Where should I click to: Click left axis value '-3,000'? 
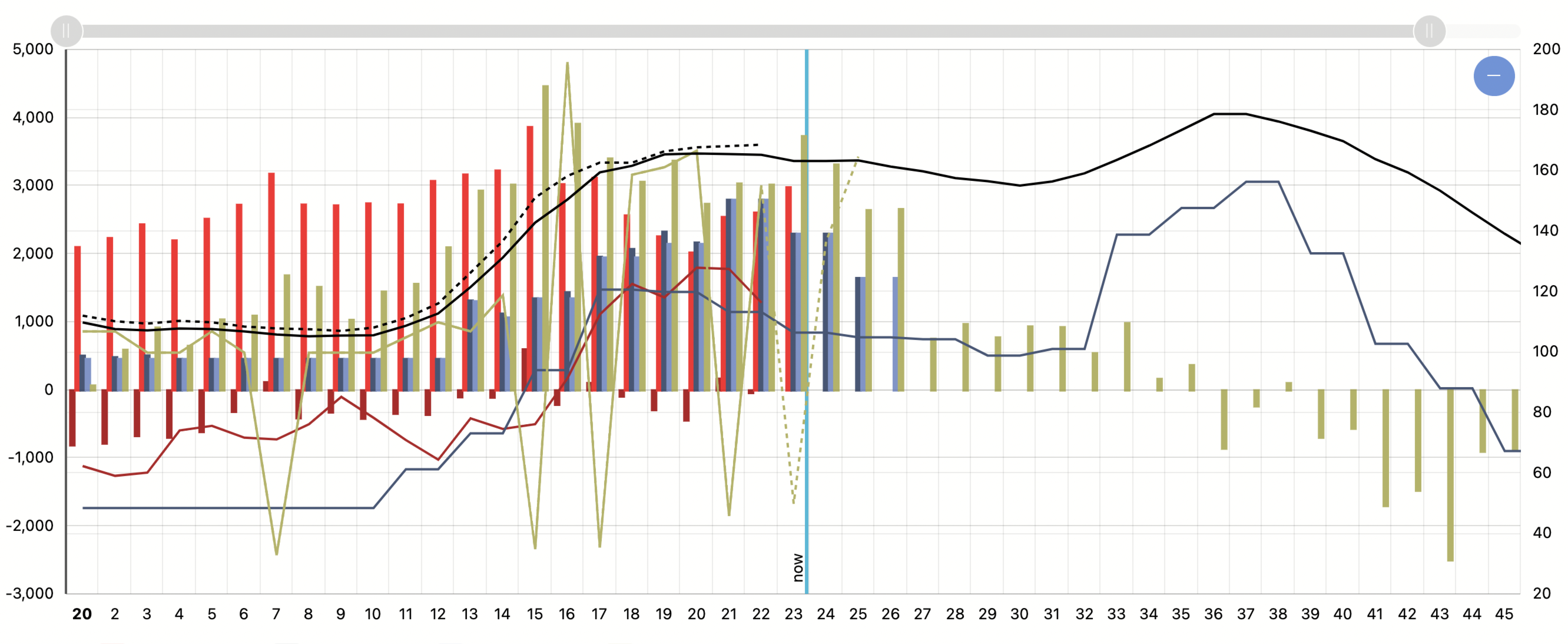(x=30, y=593)
